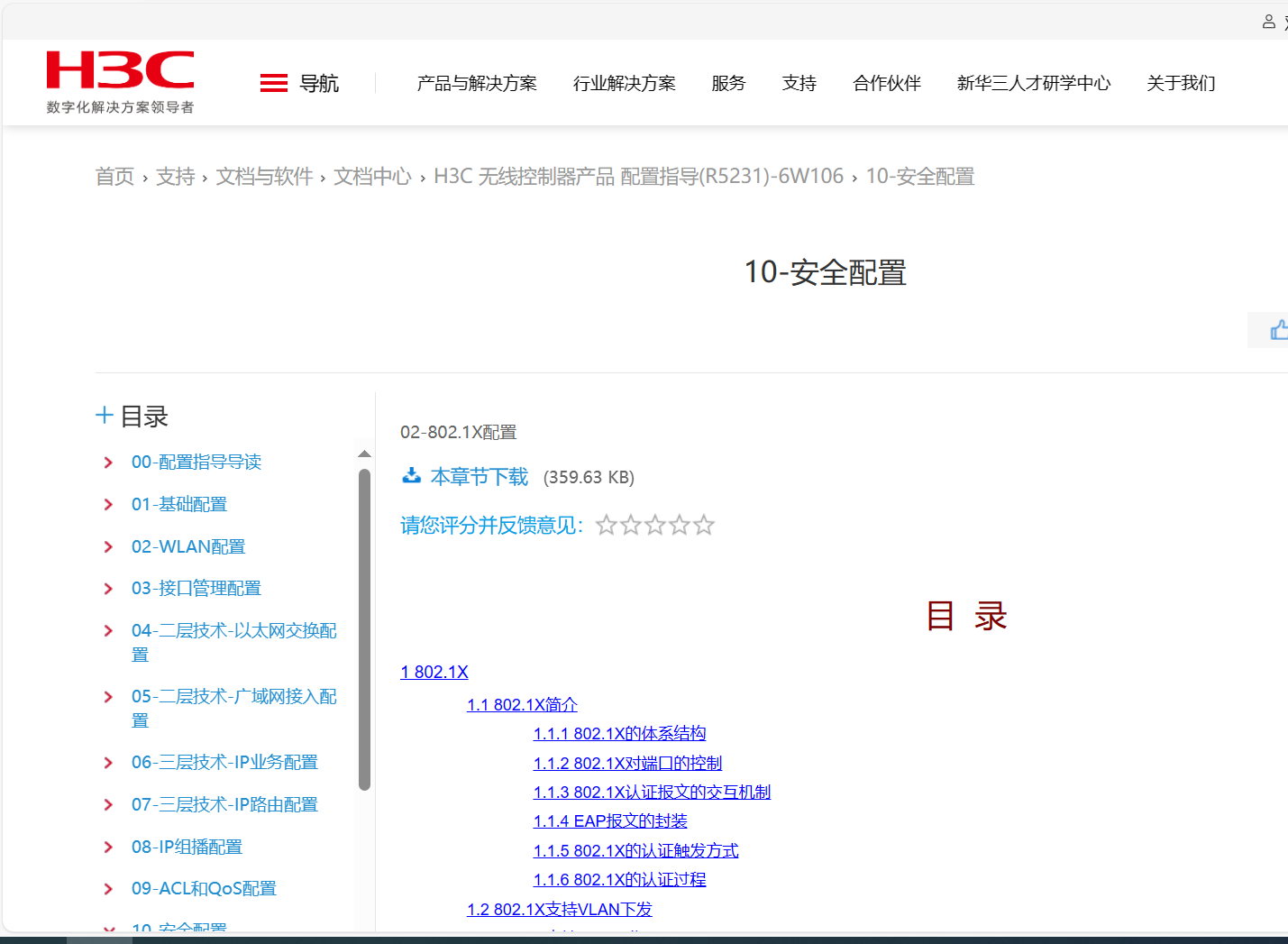The width and height of the screenshot is (1288, 944).
Task: Open 1.1.2 802.1X对端口的控制 link
Action: point(627,763)
